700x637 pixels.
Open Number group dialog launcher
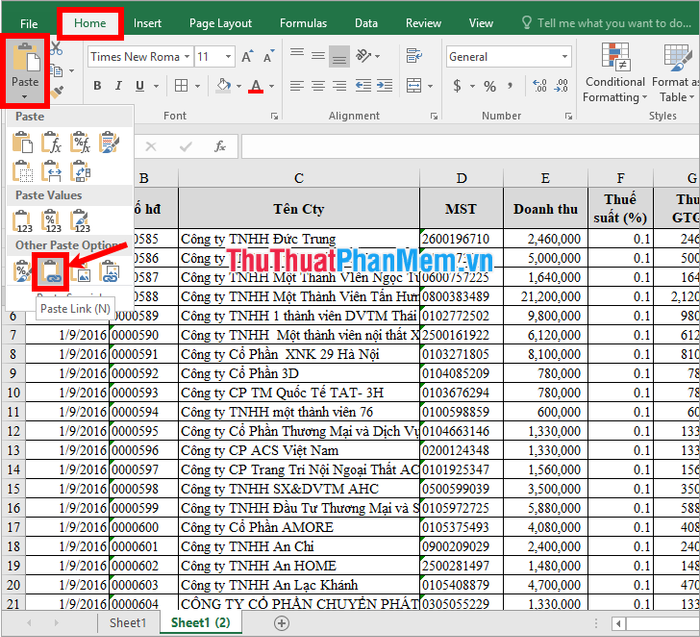(x=568, y=116)
